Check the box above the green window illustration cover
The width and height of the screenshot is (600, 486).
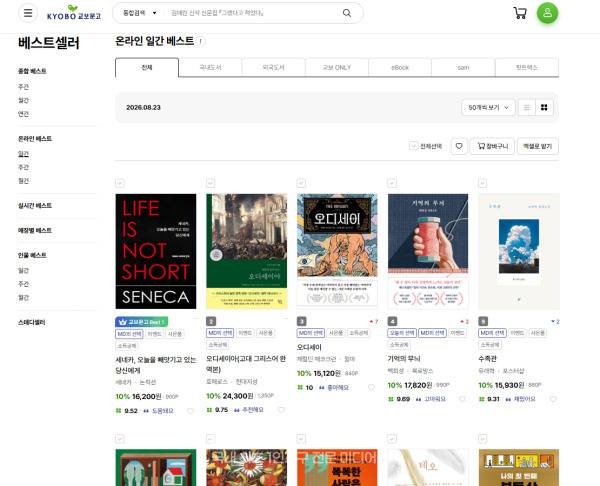120,439
